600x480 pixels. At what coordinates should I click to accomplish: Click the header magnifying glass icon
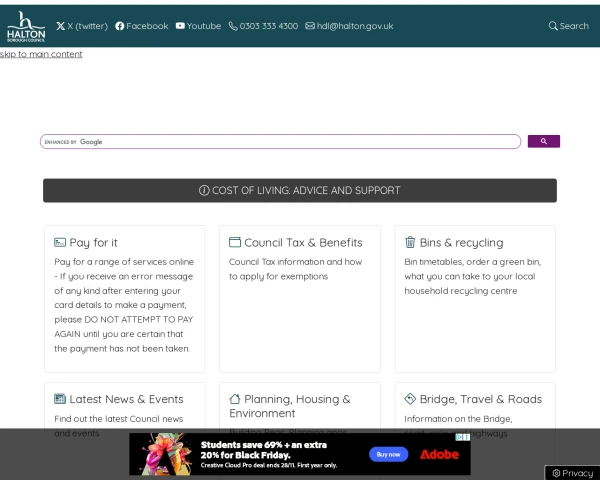[x=553, y=26]
